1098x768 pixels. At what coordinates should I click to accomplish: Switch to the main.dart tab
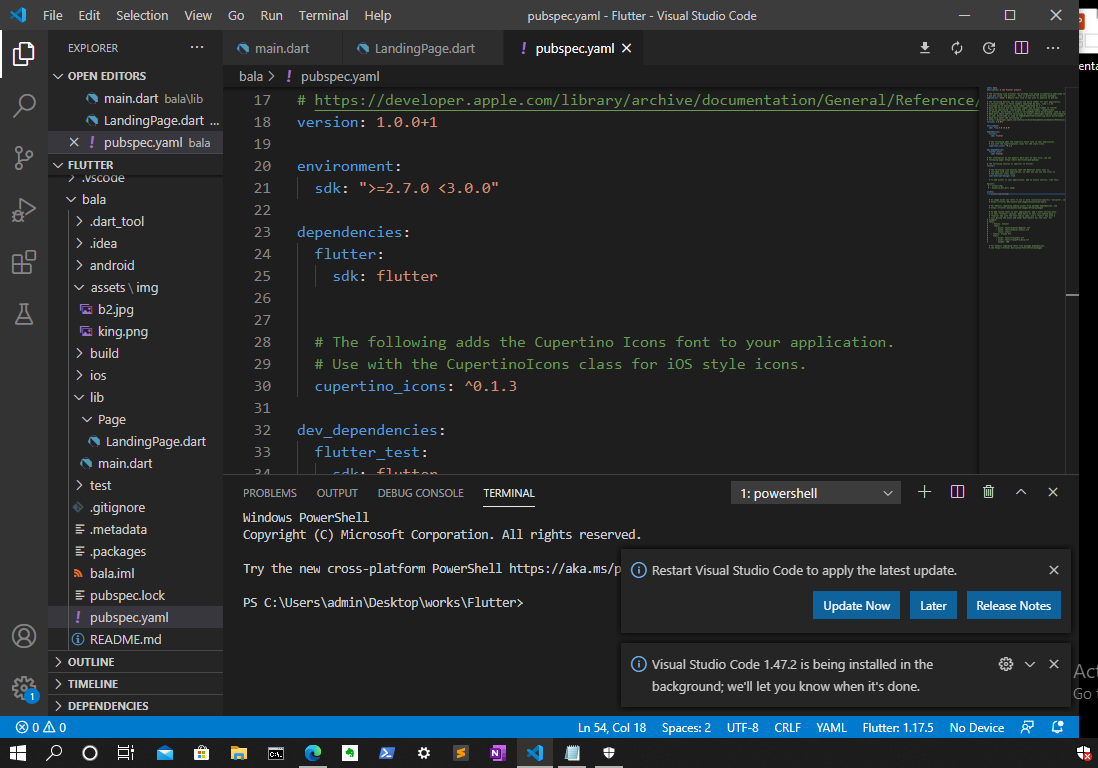(x=282, y=48)
